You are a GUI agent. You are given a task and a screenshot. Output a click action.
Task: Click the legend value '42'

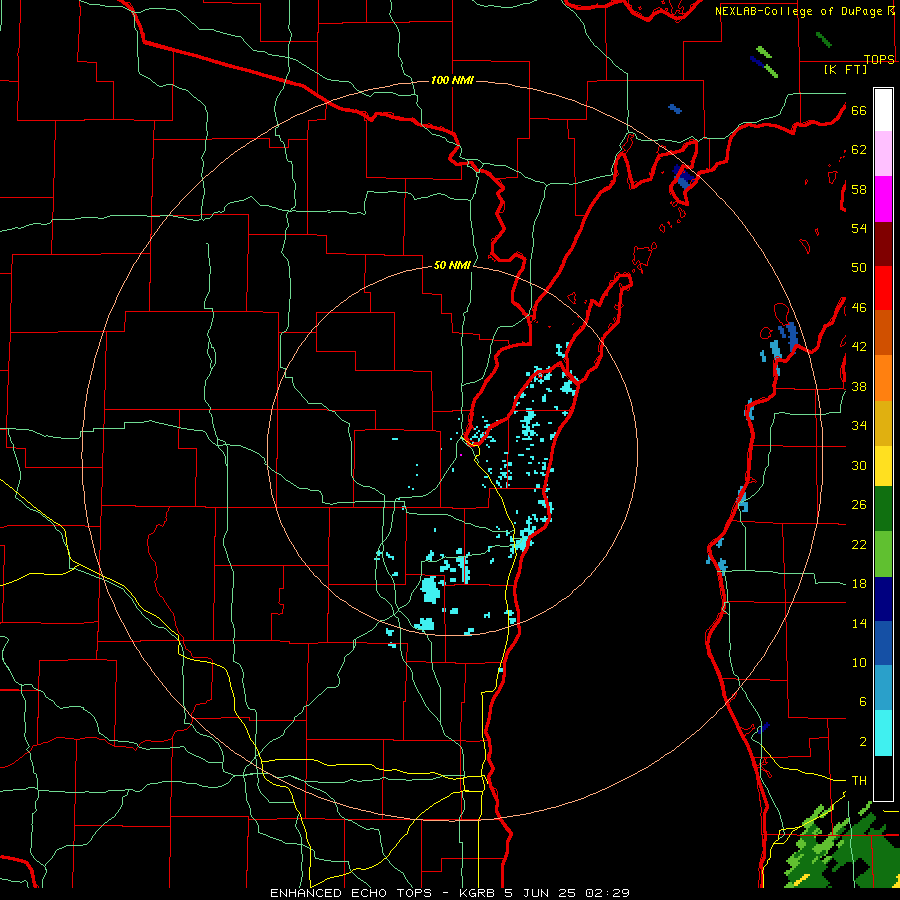(859, 347)
